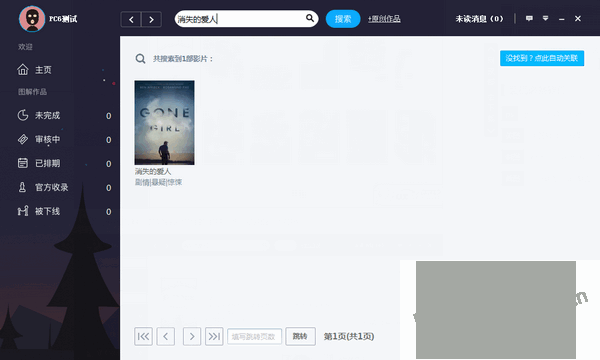Click the 搜索 button
The width and height of the screenshot is (600, 360).
(343, 19)
